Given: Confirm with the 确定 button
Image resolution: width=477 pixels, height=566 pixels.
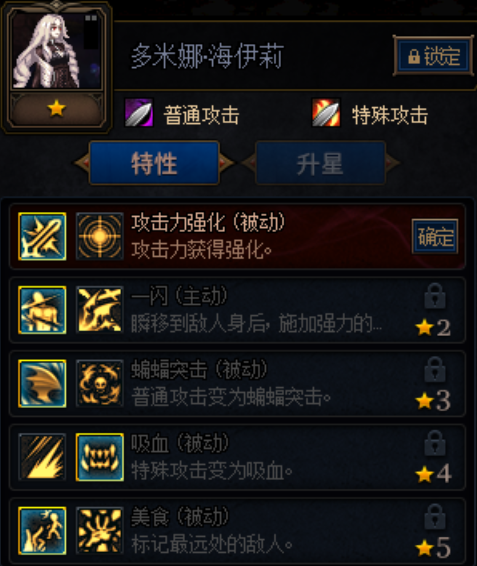Looking at the screenshot, I should (435, 236).
